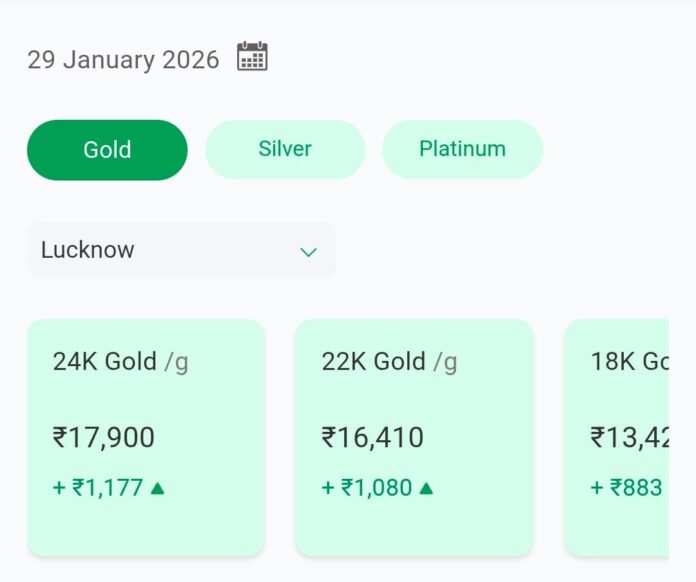Image resolution: width=696 pixels, height=582 pixels.
Task: Select the Gold tab
Action: [107, 150]
